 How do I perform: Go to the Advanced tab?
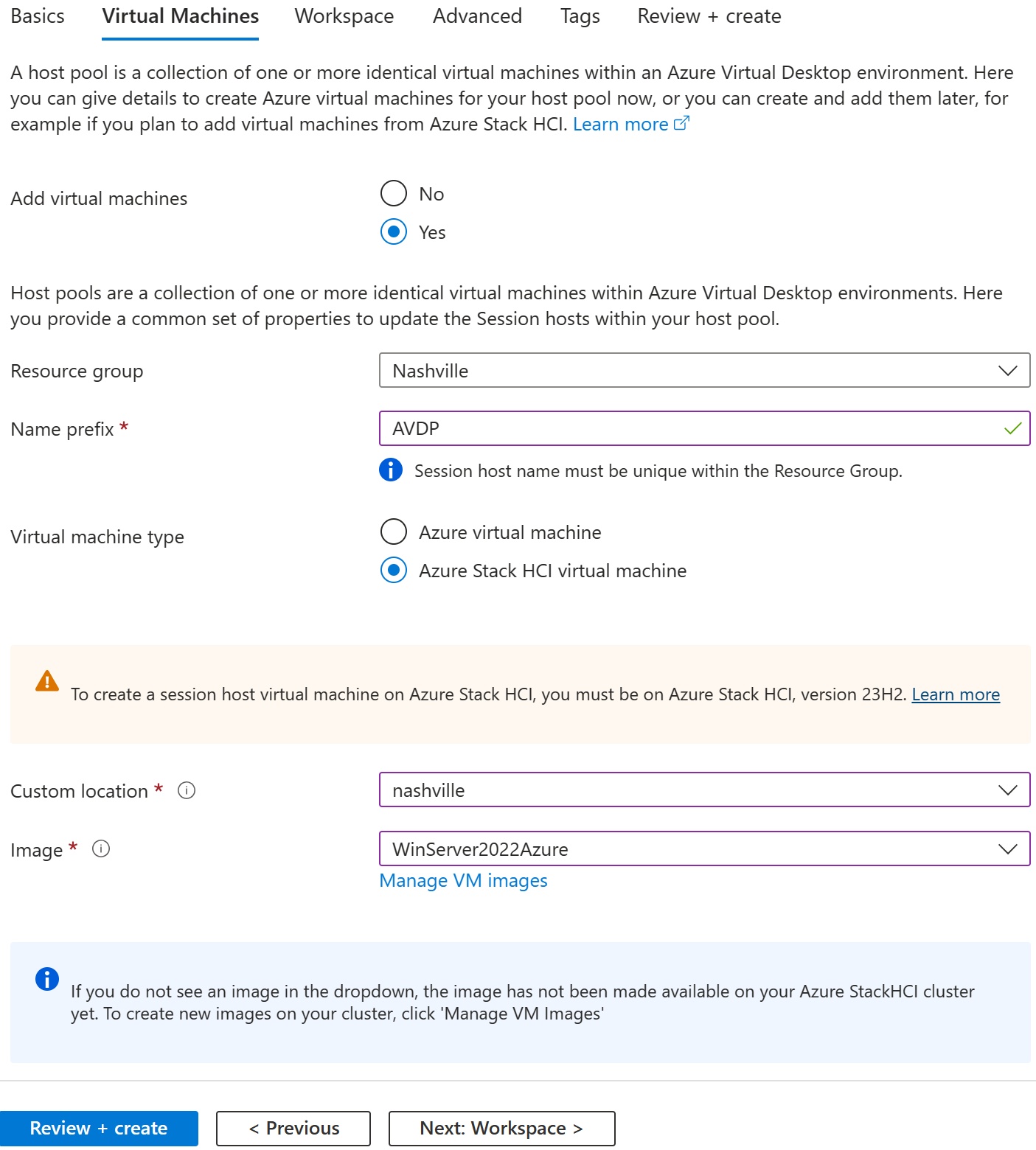(477, 16)
